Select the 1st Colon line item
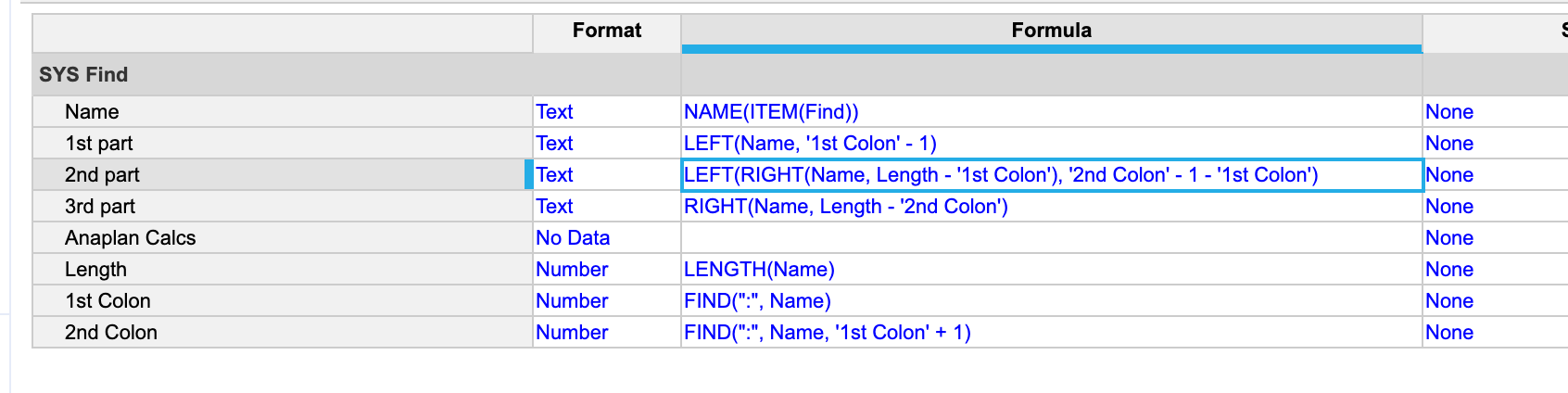This screenshot has height=393, width=1568. [x=283, y=300]
